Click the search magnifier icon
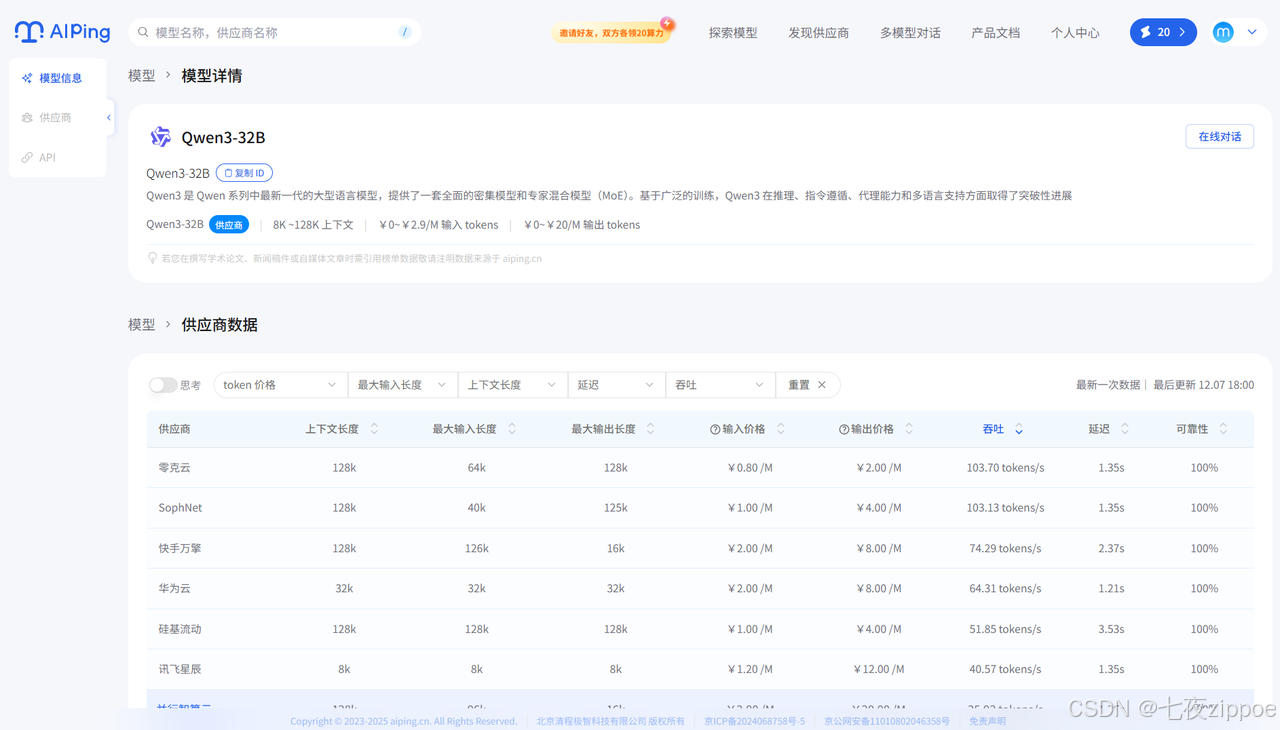Viewport: 1280px width, 730px height. click(143, 33)
